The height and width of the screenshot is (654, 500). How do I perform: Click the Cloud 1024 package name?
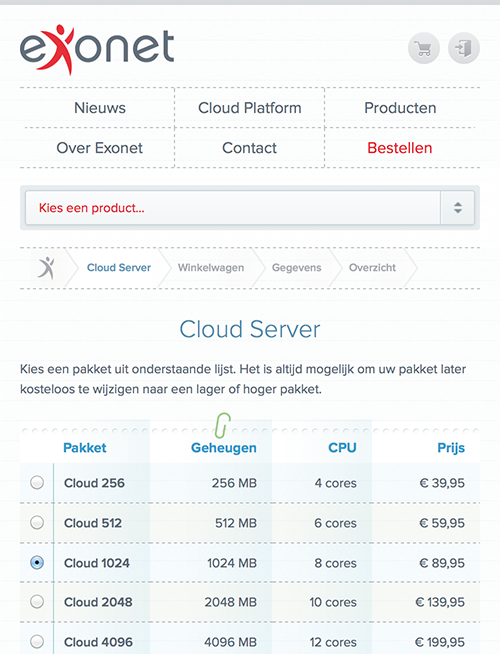click(x=97, y=563)
